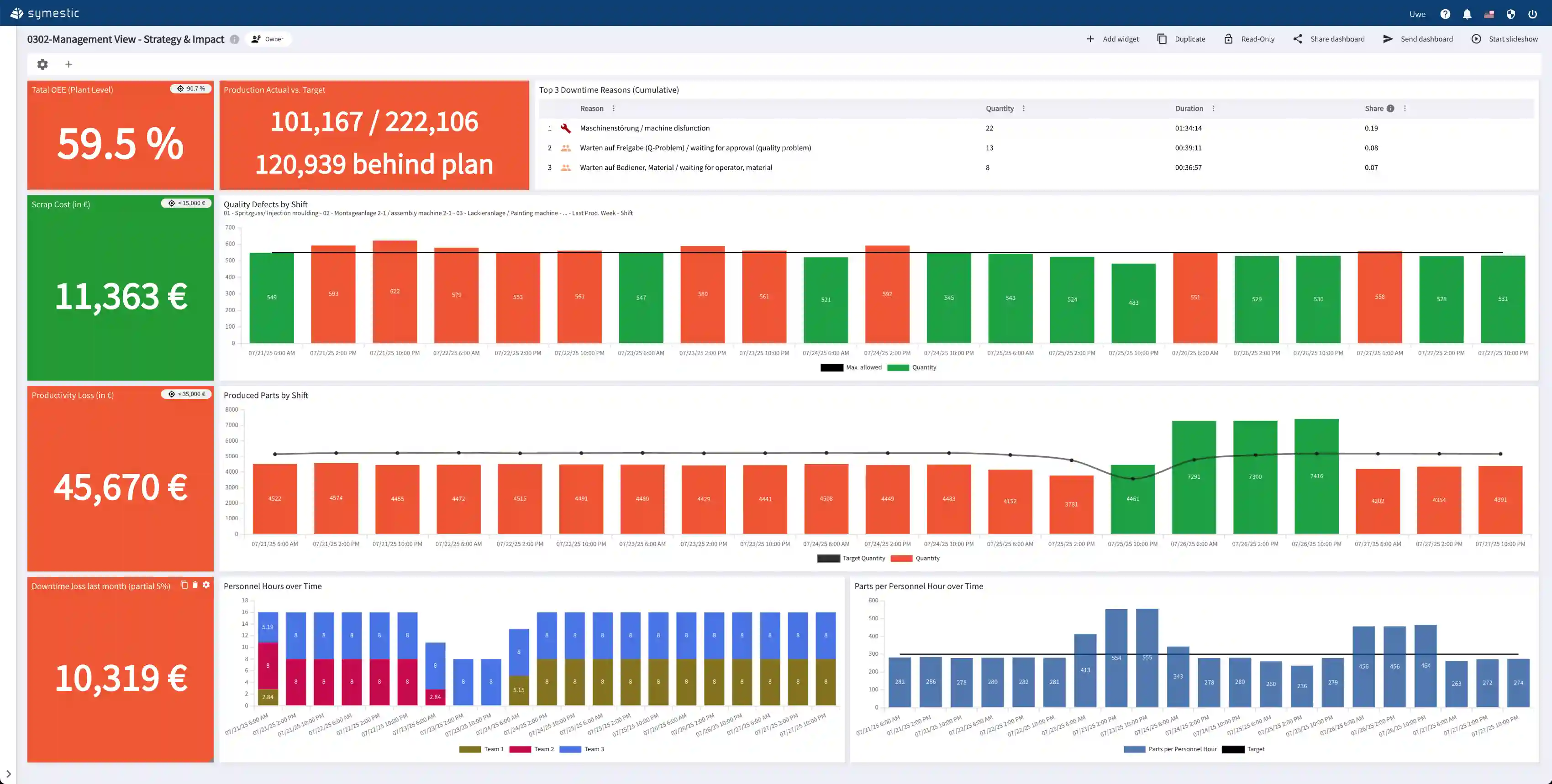Screen dimensions: 1552x784
Task: Click the plus icon beside the dashboard gear
Action: (68, 64)
